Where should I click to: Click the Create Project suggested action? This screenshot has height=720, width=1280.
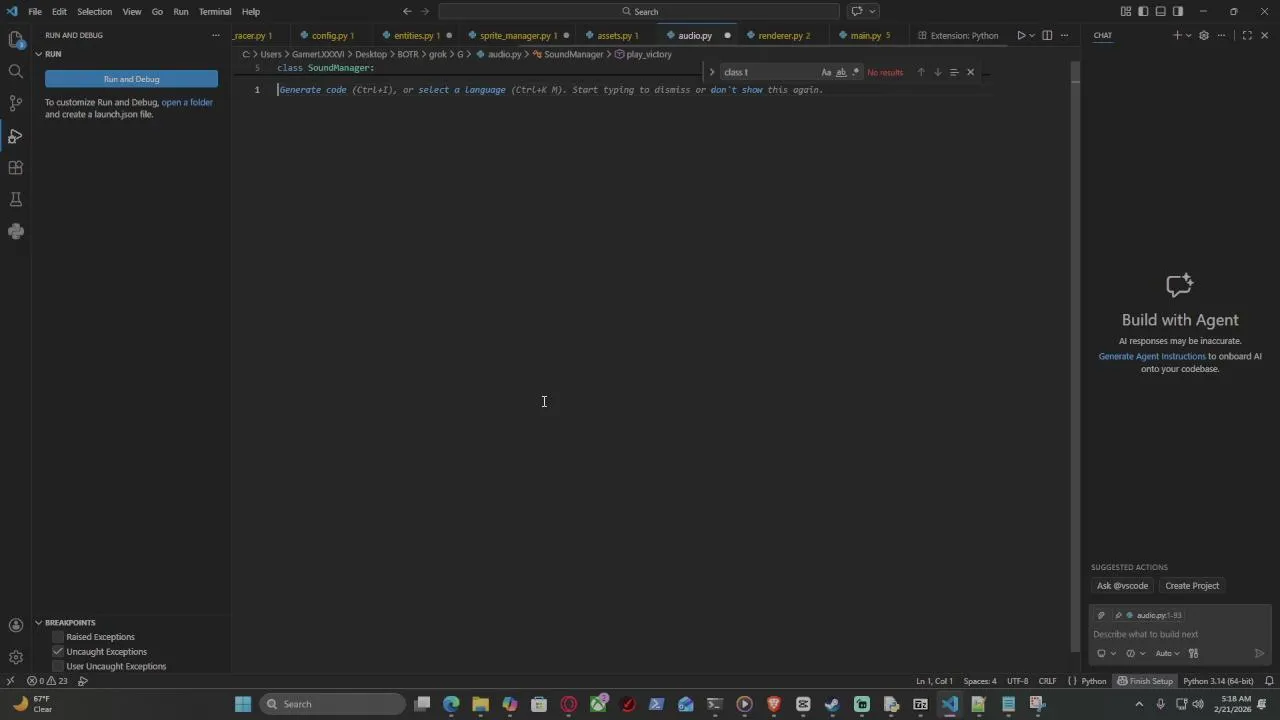click(x=1192, y=586)
